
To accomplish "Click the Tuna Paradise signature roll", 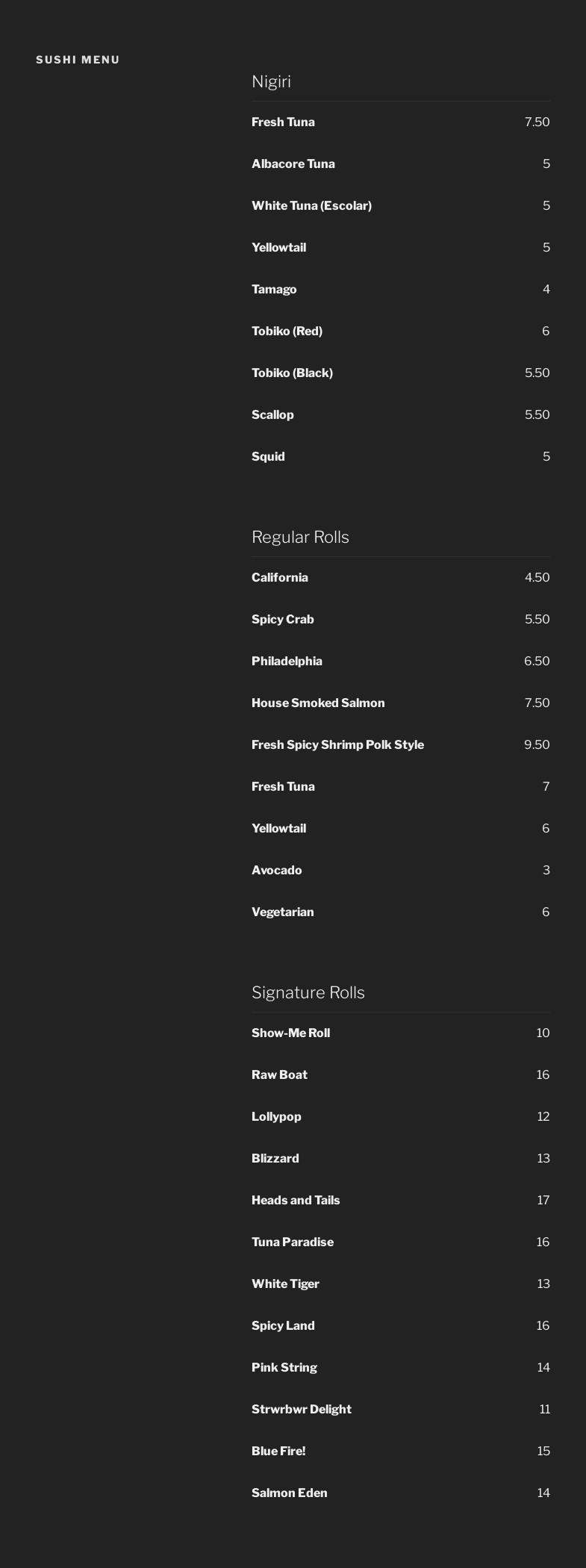I will click(x=293, y=1242).
